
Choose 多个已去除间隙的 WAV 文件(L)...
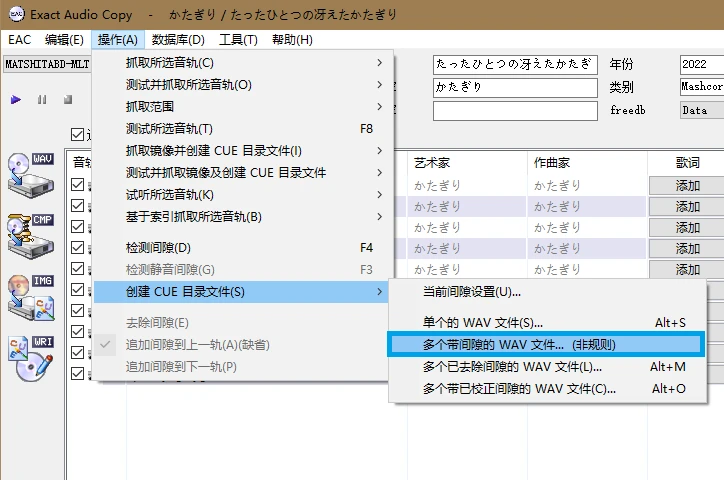[548, 367]
